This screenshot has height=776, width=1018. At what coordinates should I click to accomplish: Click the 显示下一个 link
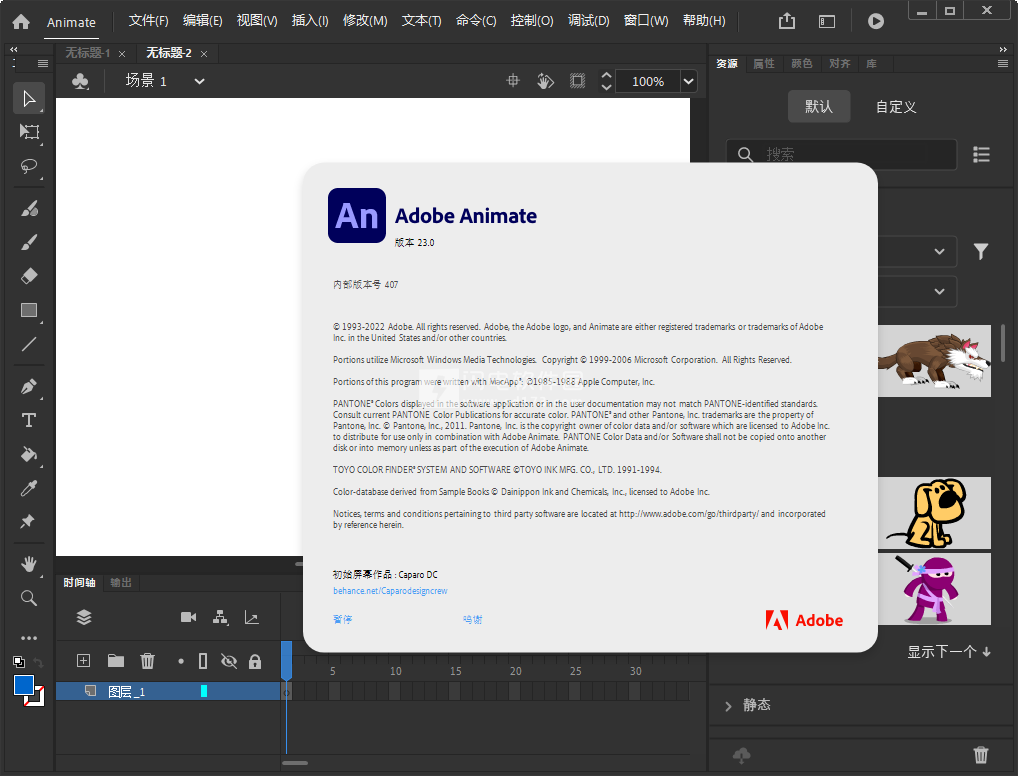pyautogui.click(x=949, y=652)
